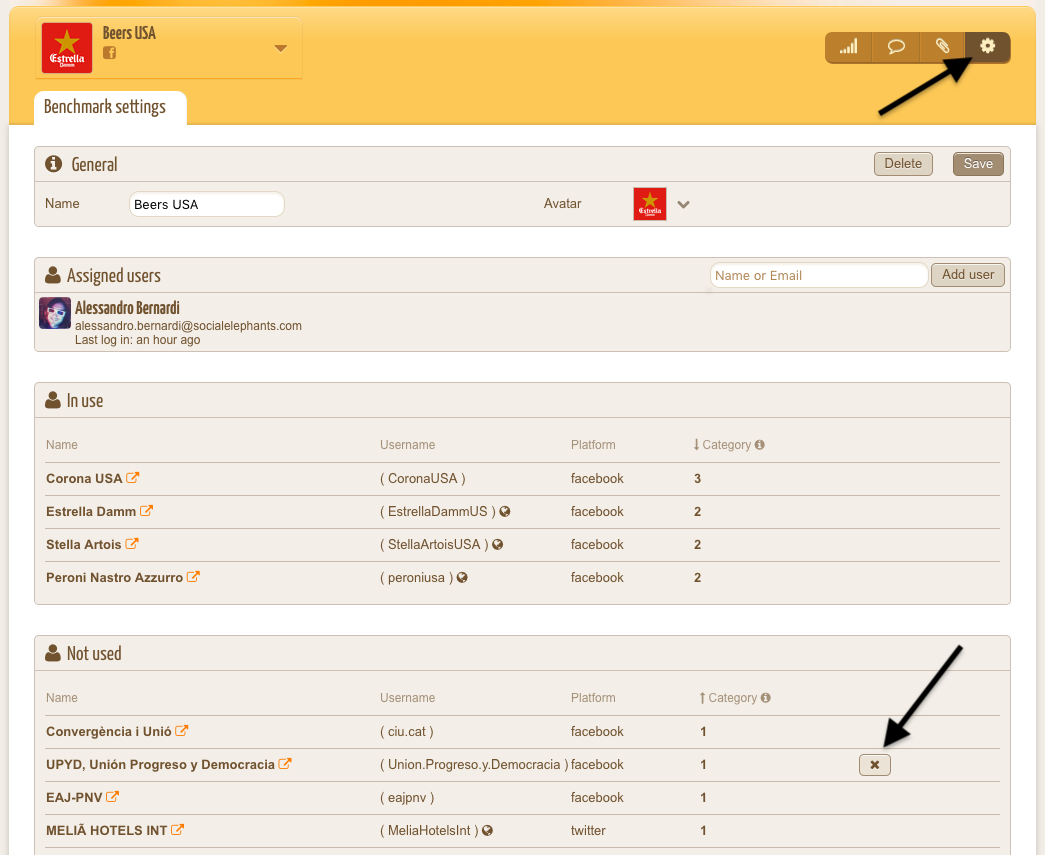
Task: Open the settings gear icon
Action: 987,47
